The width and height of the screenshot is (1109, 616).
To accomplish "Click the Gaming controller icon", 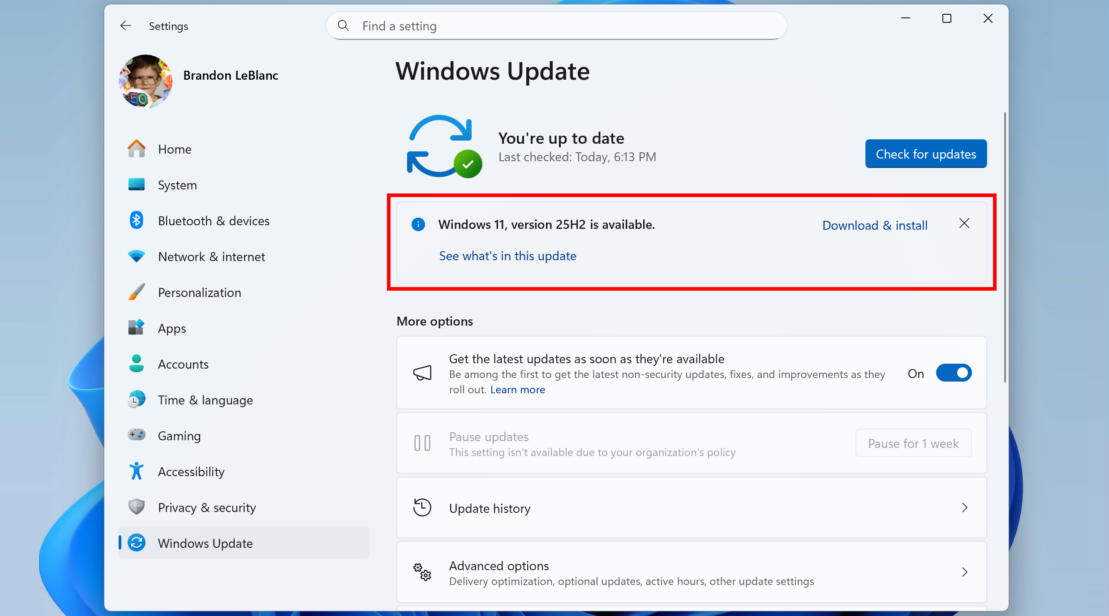I will pos(137,435).
